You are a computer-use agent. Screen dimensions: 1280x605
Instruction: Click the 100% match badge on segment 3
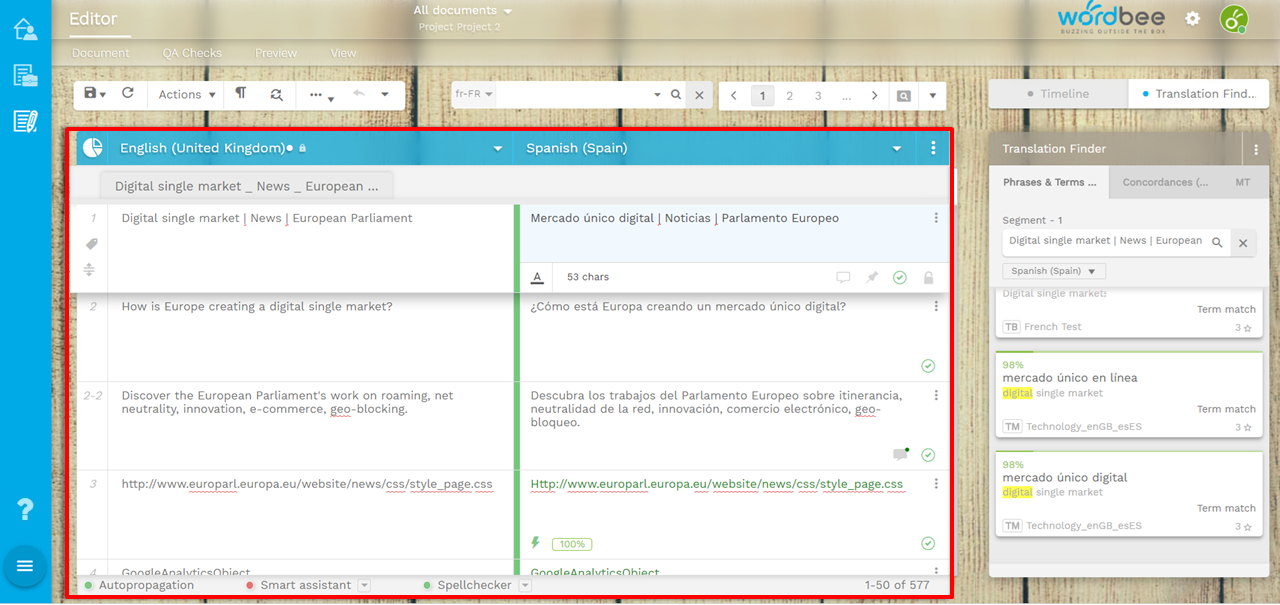(x=571, y=543)
